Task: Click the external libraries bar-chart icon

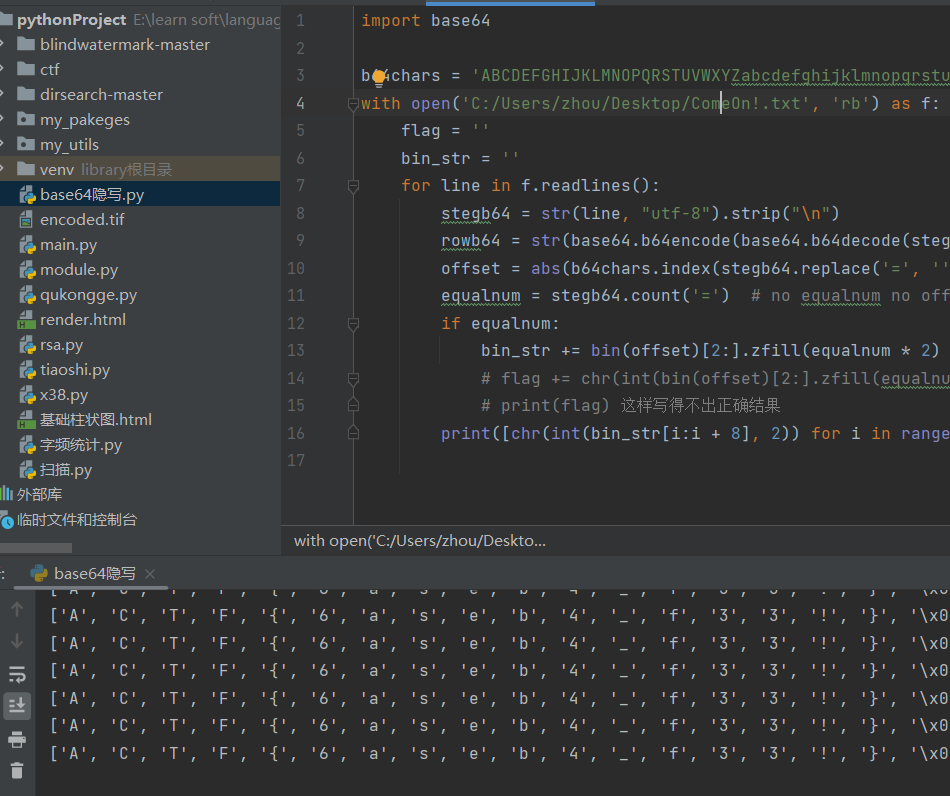Action: pyautogui.click(x=7, y=494)
